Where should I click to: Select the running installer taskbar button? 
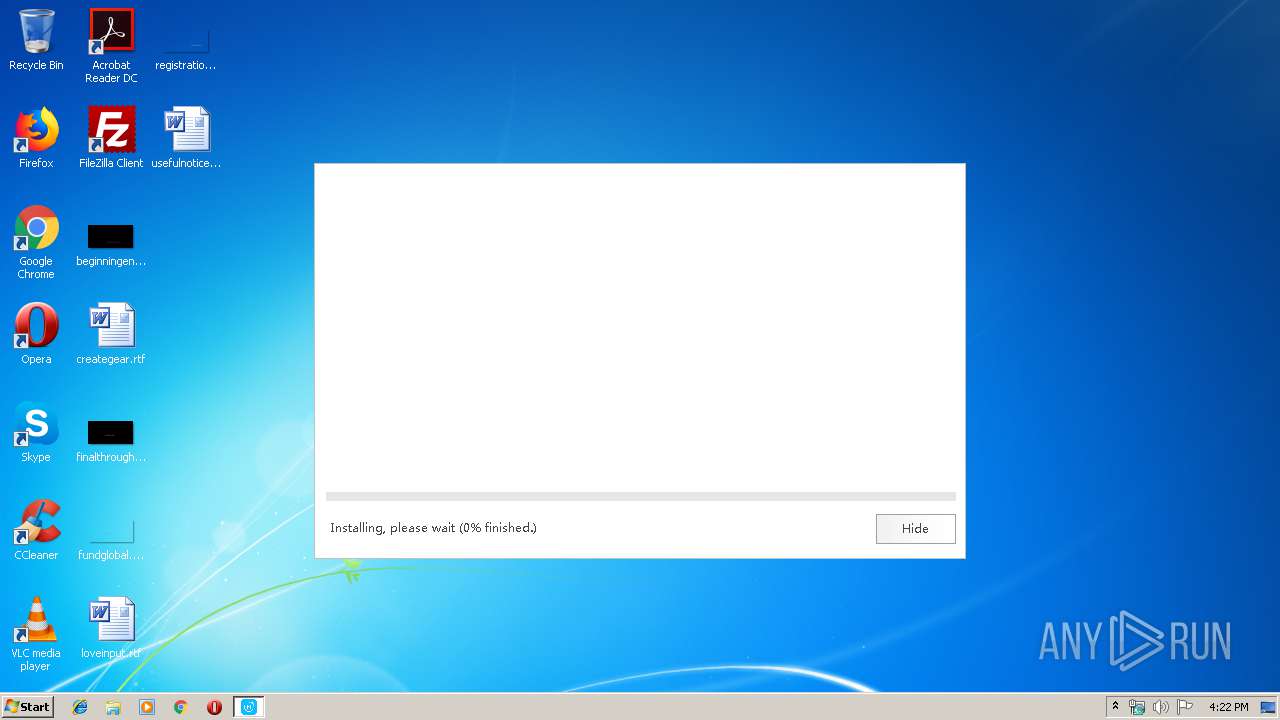pyautogui.click(x=249, y=707)
